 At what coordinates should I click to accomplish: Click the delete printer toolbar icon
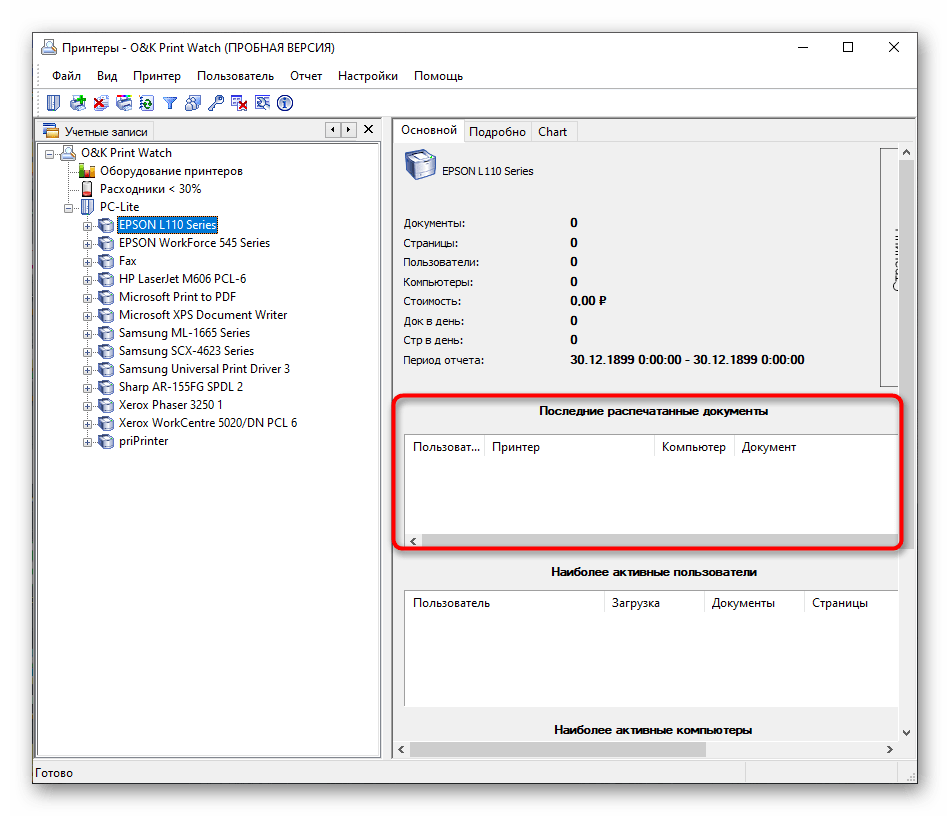click(101, 103)
